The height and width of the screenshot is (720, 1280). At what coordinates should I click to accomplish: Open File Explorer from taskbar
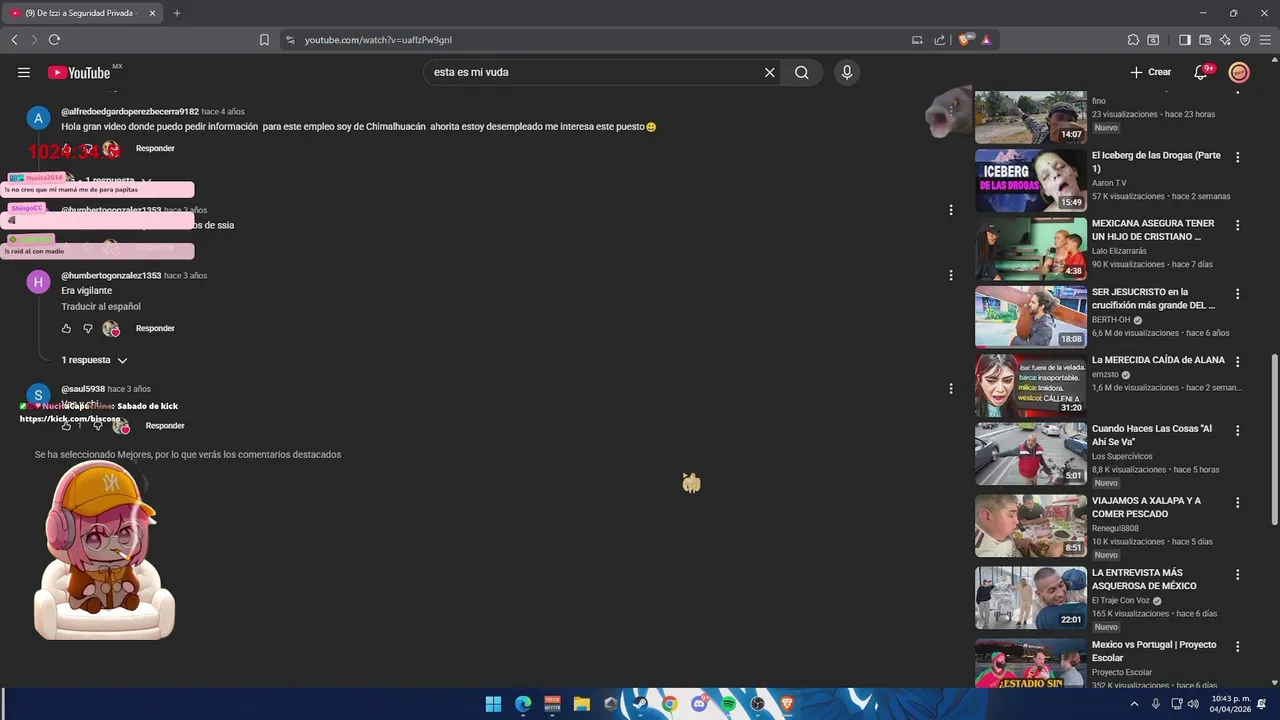pyautogui.click(x=581, y=704)
